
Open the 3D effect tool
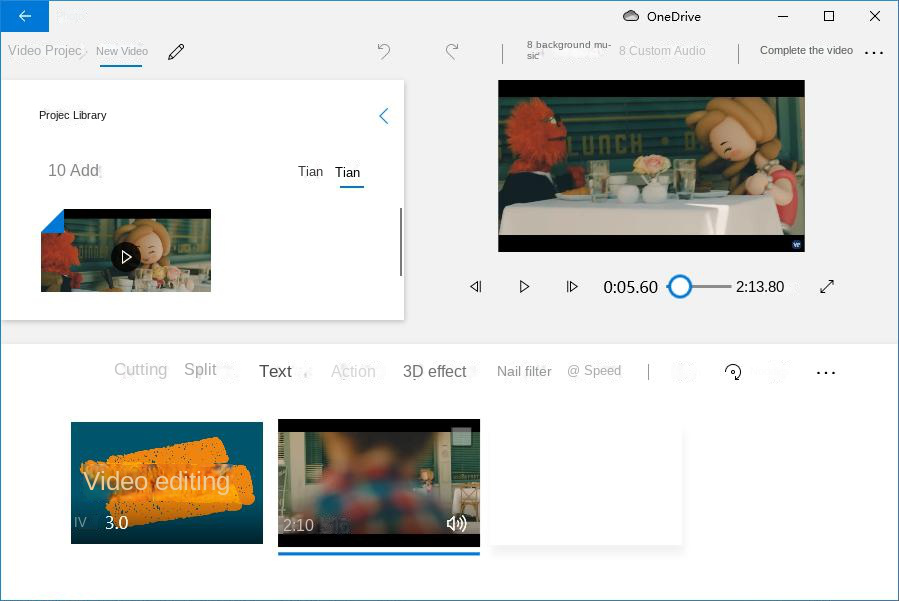click(x=434, y=371)
